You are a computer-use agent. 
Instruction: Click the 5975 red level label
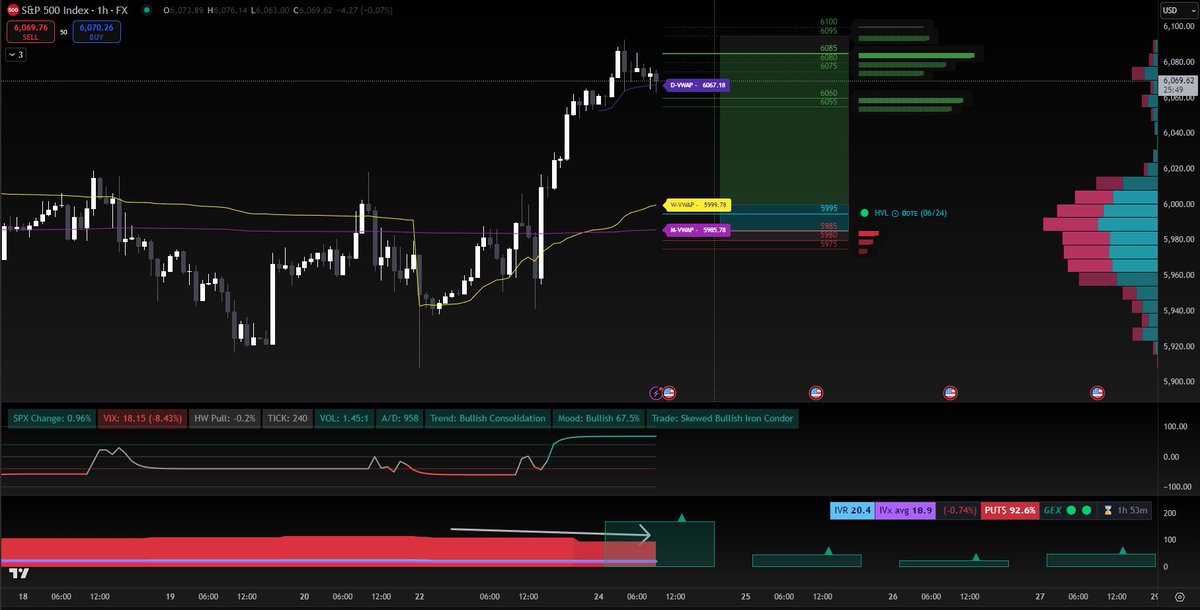click(828, 244)
